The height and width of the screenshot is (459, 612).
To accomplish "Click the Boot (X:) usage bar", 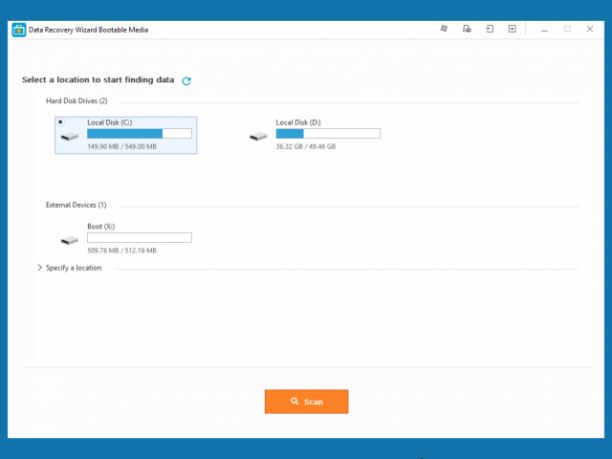I will (x=139, y=237).
